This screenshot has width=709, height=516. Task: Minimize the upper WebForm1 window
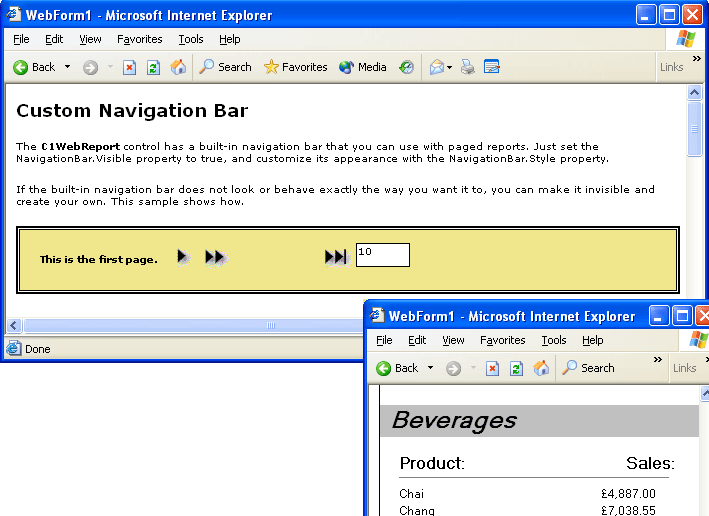[646, 15]
